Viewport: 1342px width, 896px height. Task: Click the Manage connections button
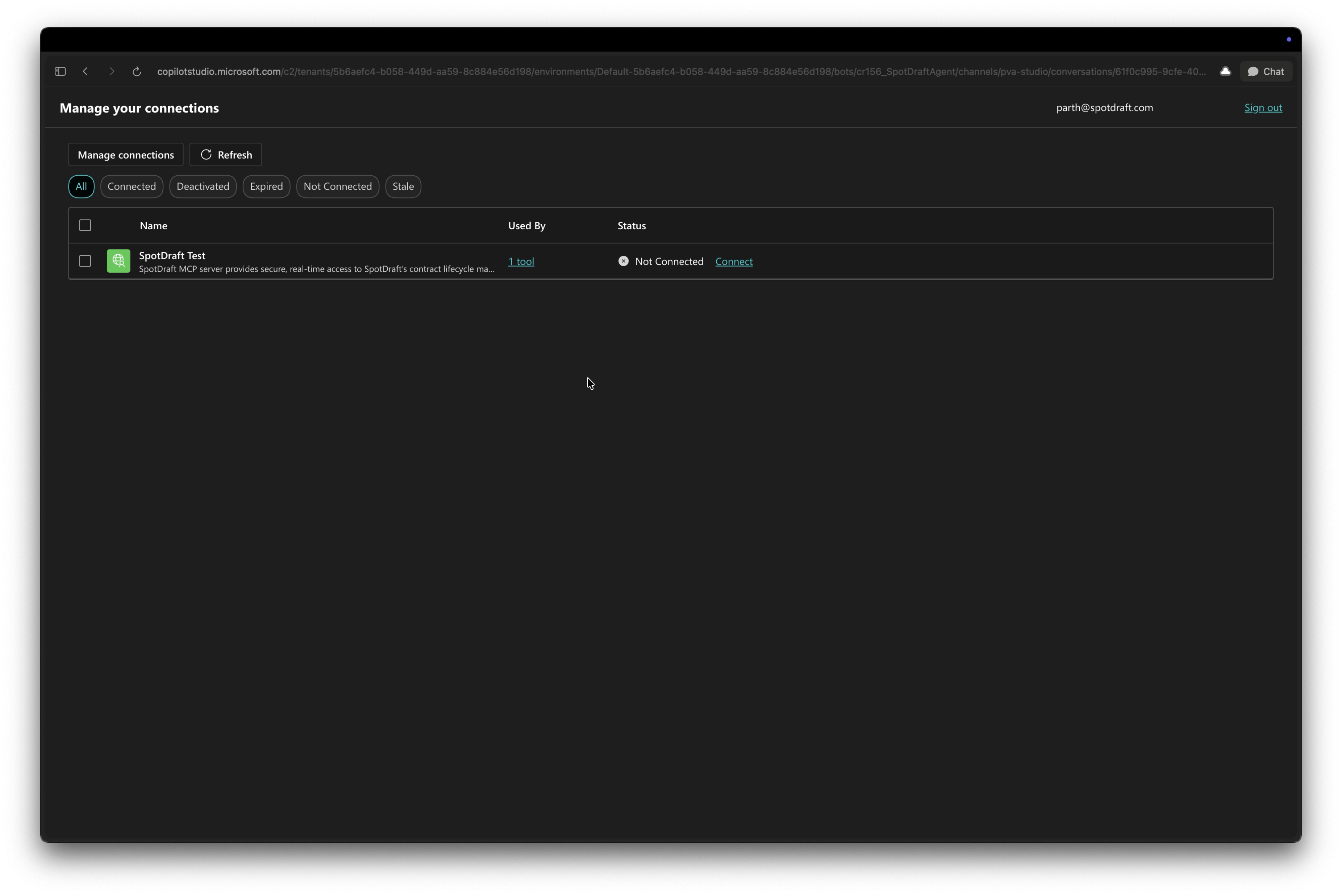(x=126, y=155)
